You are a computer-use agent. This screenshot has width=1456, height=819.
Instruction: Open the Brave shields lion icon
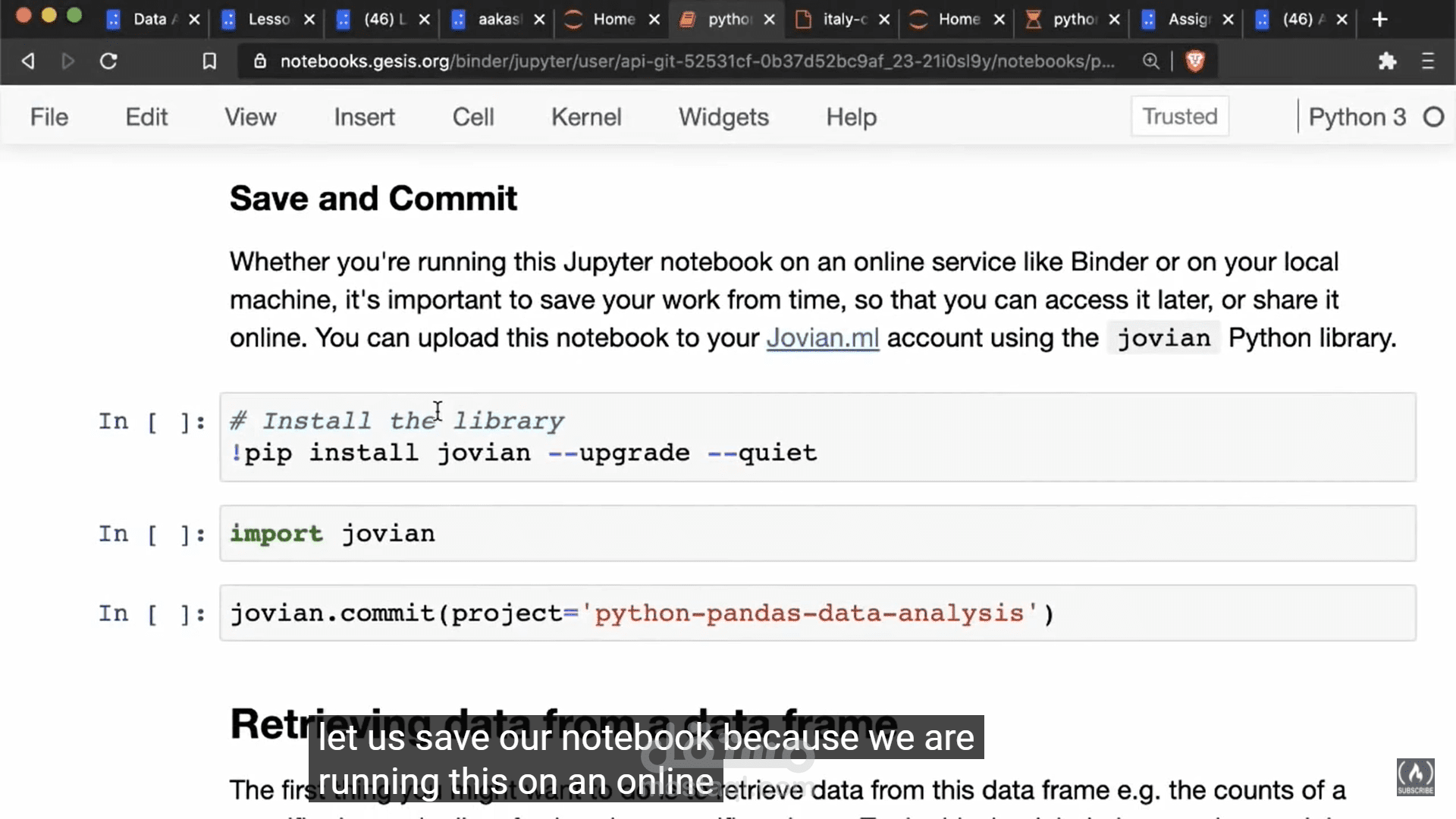pyautogui.click(x=1195, y=61)
